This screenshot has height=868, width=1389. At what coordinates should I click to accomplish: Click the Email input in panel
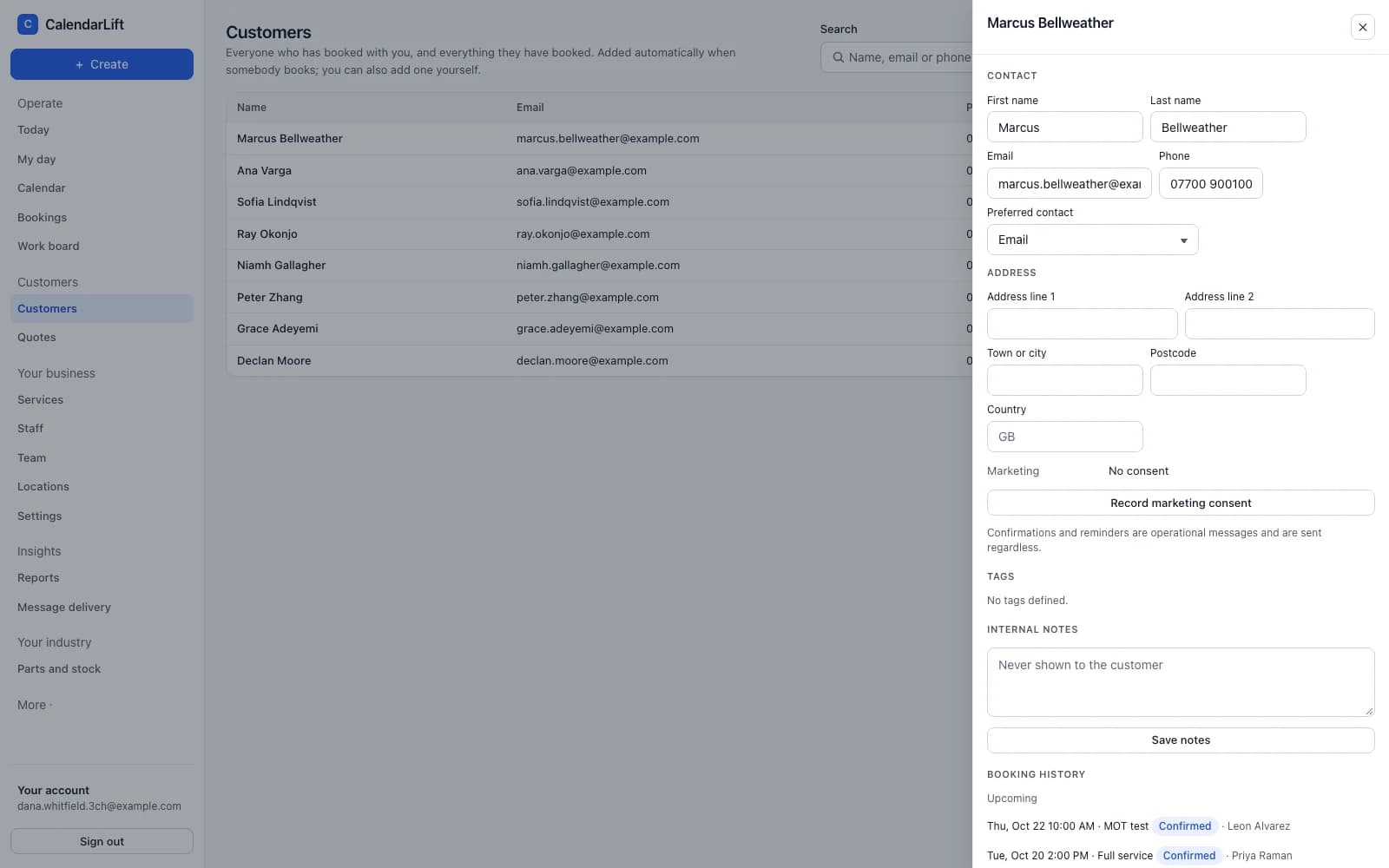1069,184
